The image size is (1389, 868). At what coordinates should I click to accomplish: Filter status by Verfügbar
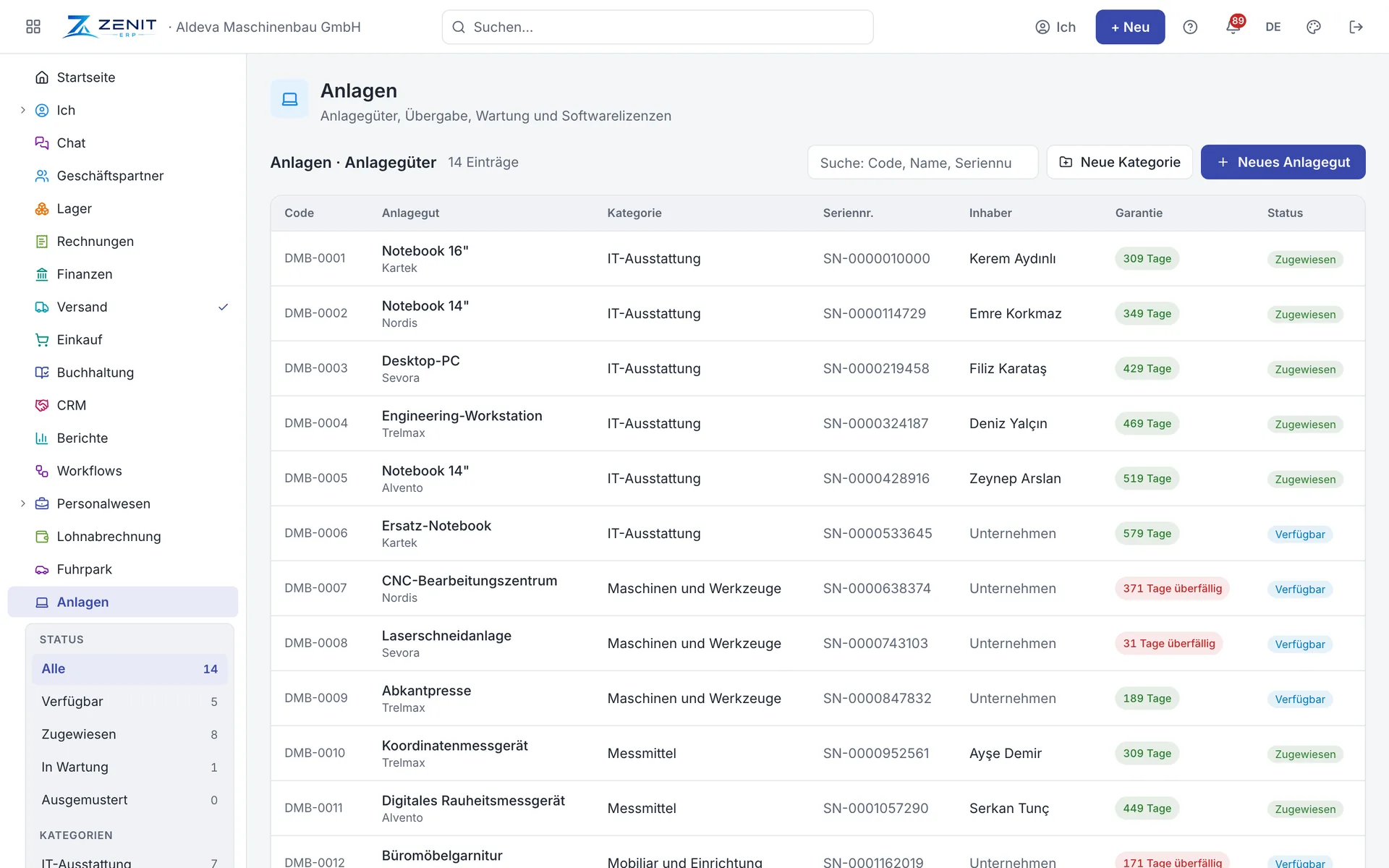click(x=129, y=702)
